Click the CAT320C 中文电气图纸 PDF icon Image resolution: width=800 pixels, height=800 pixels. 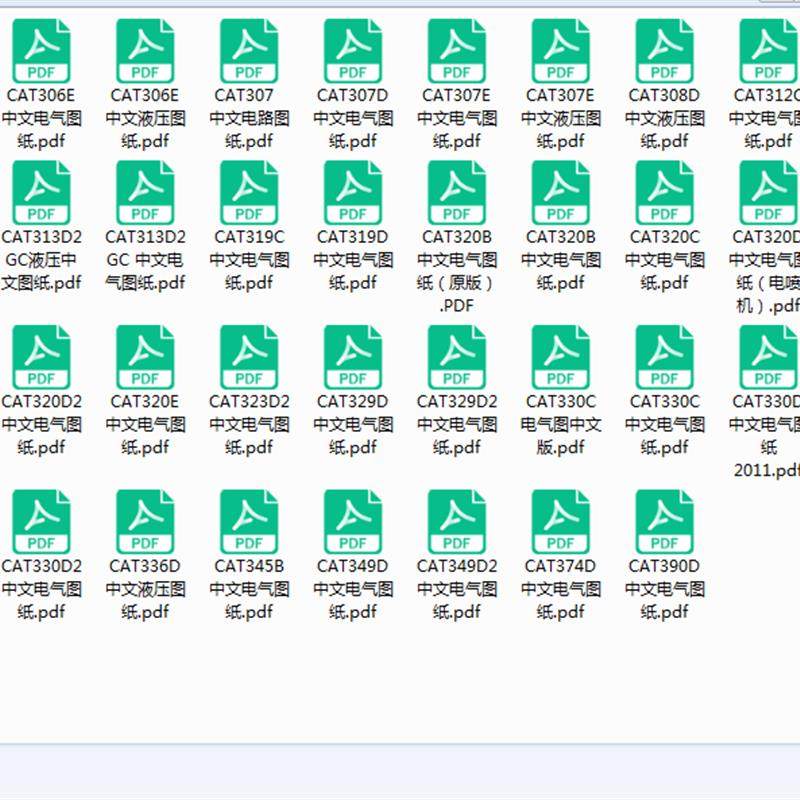[x=664, y=192]
